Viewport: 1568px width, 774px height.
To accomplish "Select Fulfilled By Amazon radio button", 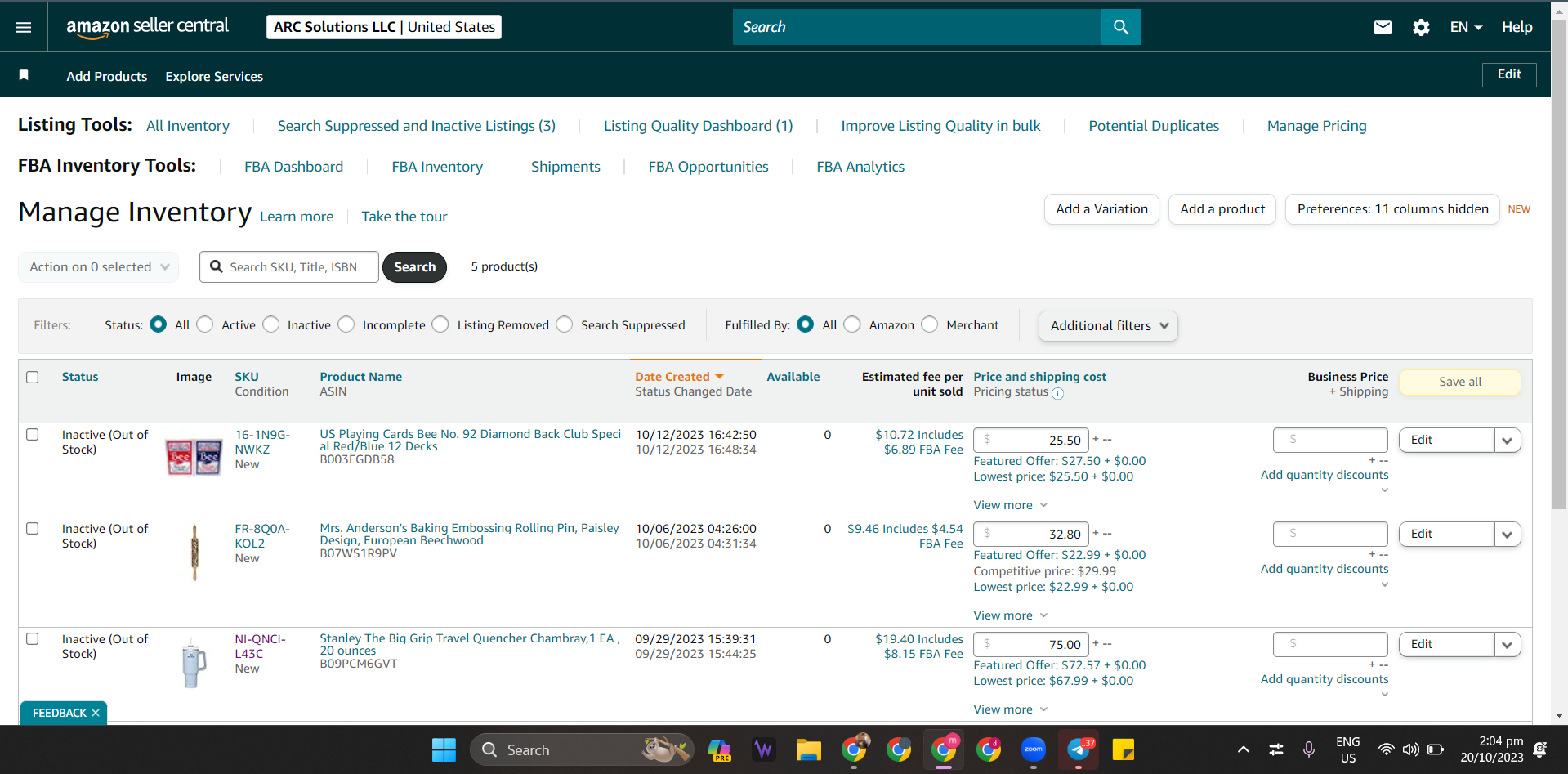I will [x=852, y=324].
